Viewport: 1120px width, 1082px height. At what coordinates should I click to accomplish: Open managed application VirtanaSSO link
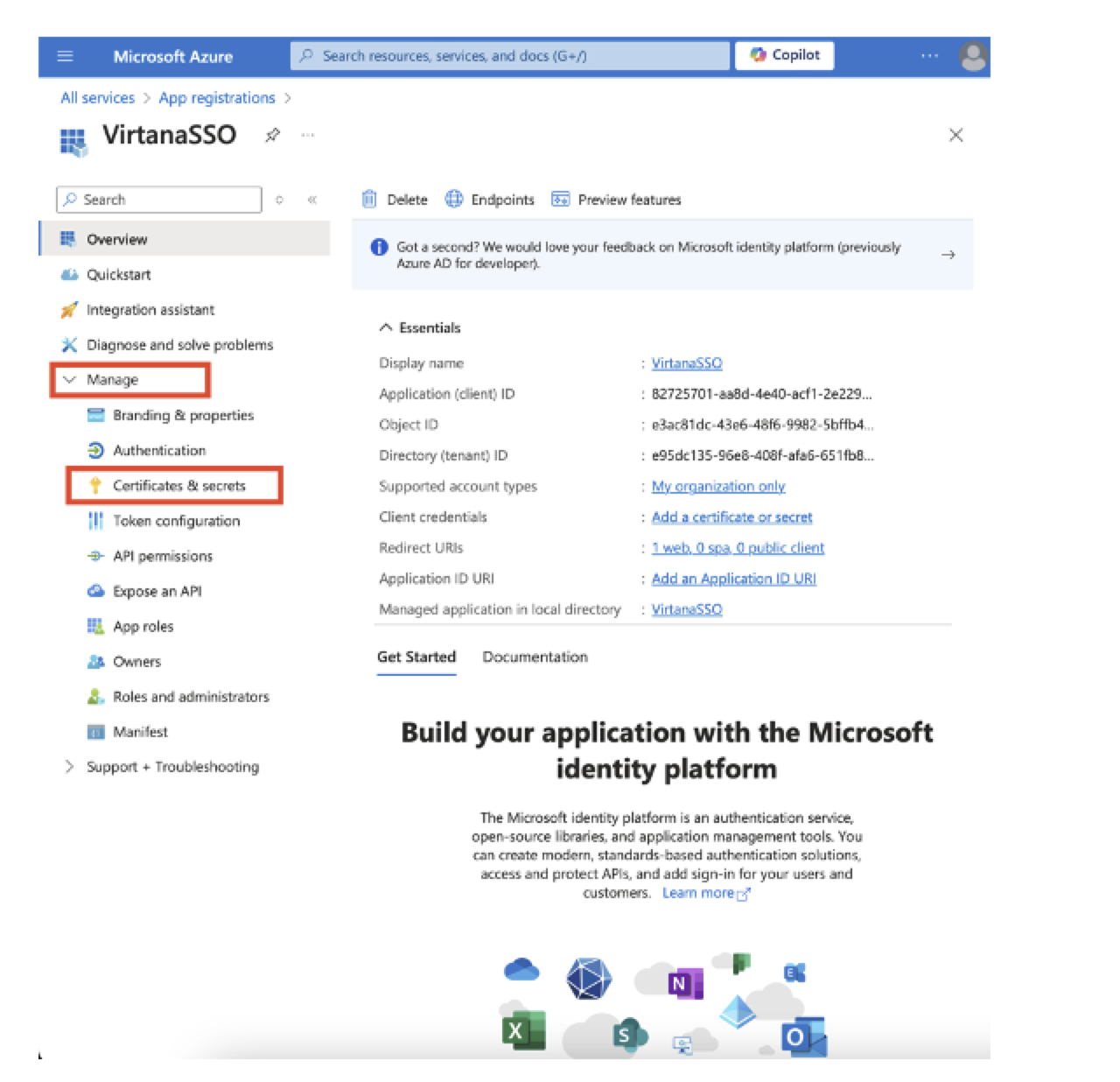(x=687, y=608)
